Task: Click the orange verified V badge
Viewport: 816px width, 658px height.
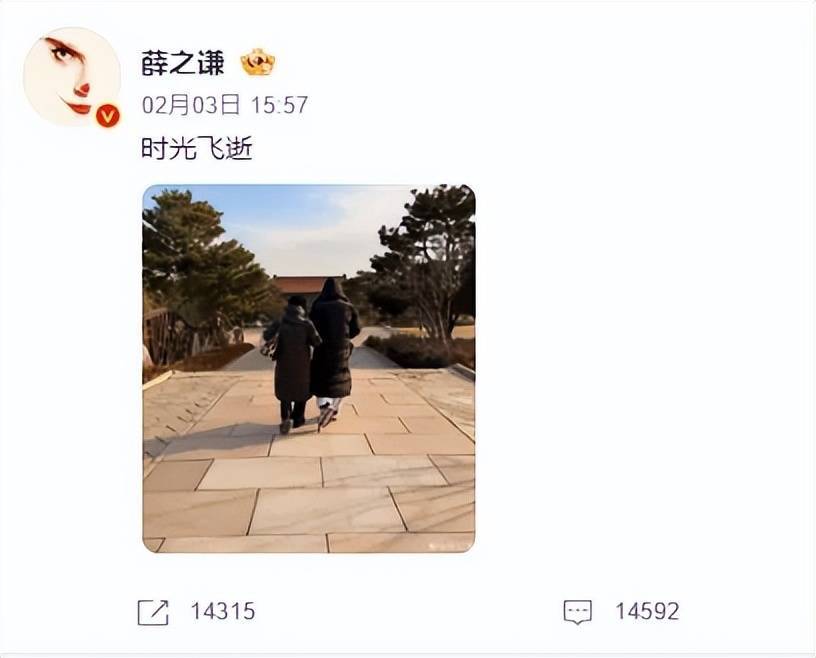Action: (x=108, y=116)
